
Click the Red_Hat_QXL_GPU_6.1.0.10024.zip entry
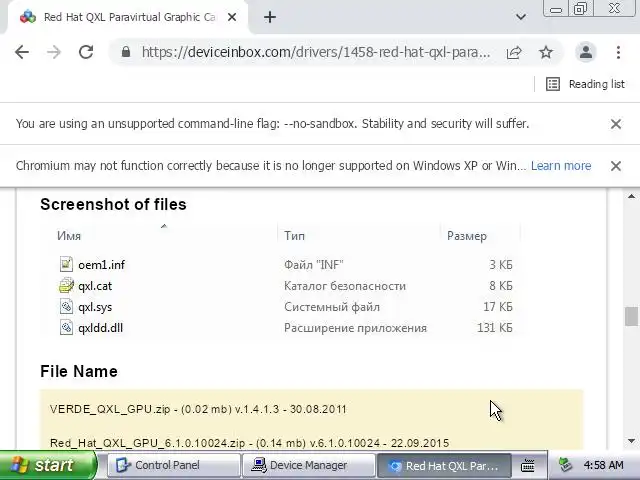(249, 443)
